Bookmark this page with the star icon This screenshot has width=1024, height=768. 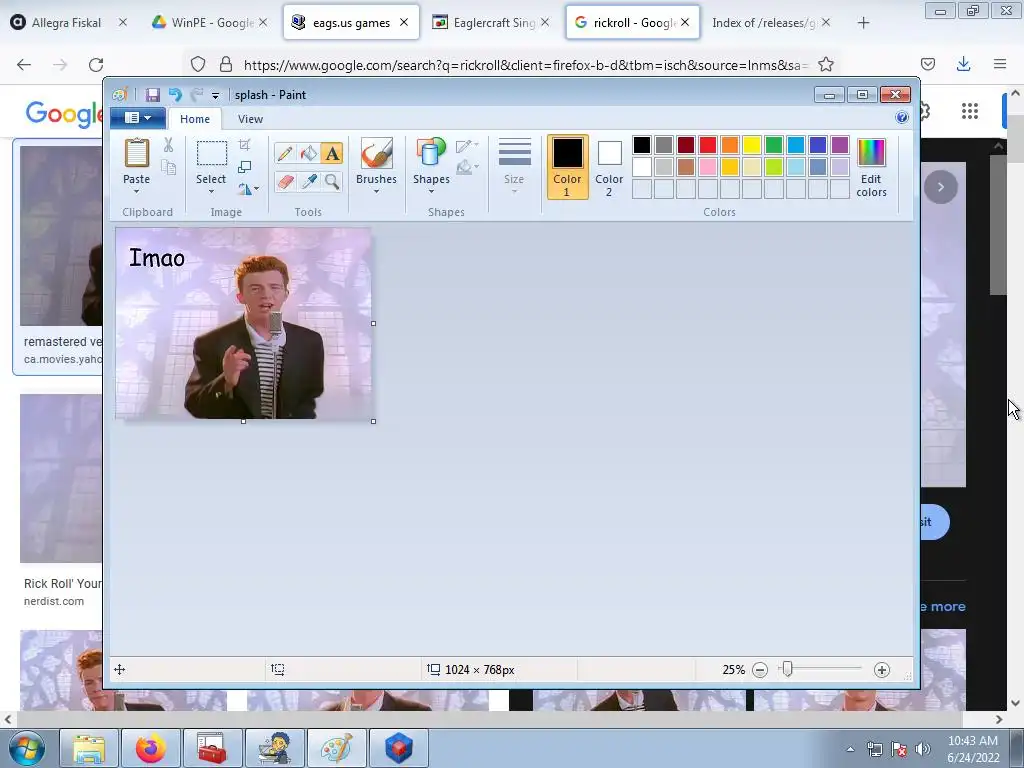click(x=825, y=65)
